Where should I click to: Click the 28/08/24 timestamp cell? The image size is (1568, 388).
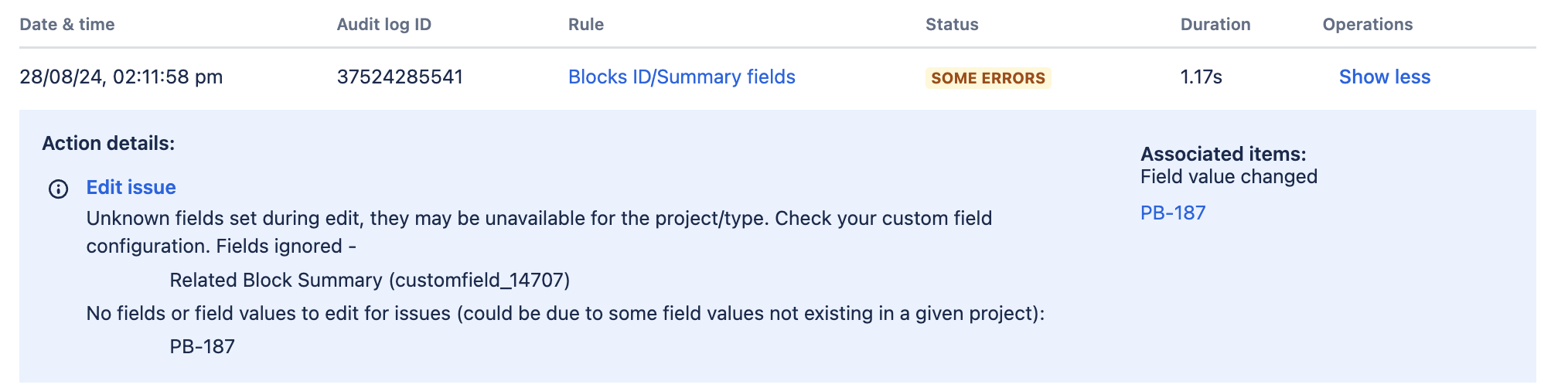pos(121,77)
